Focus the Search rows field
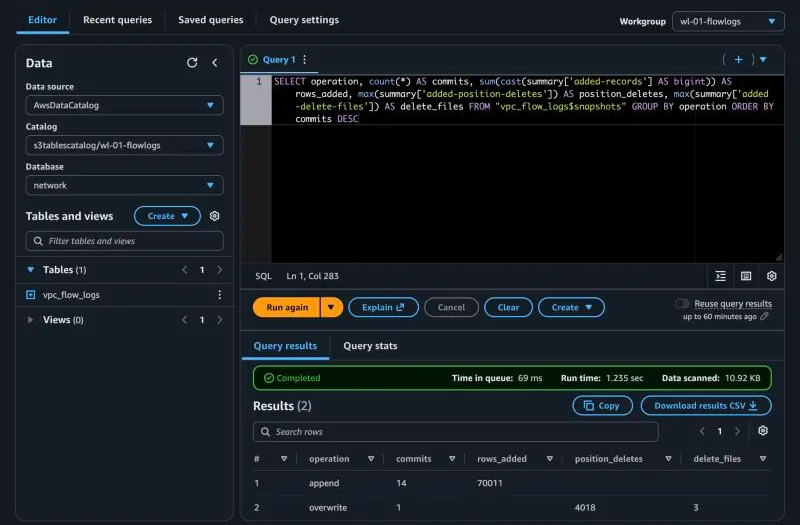 coord(455,432)
